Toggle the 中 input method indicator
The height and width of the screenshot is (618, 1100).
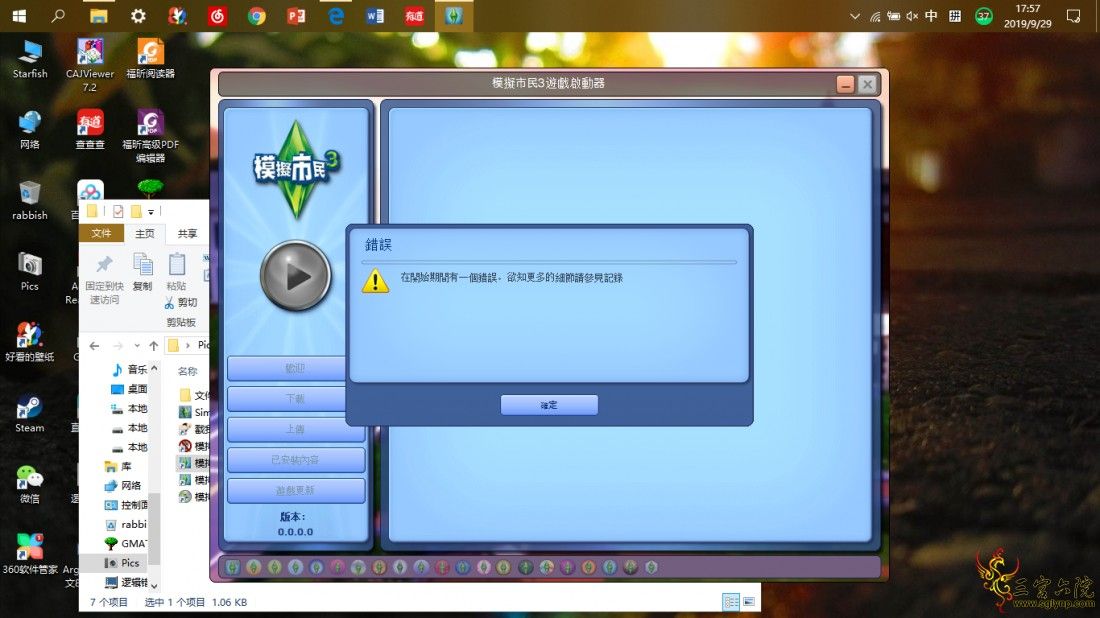pos(931,16)
